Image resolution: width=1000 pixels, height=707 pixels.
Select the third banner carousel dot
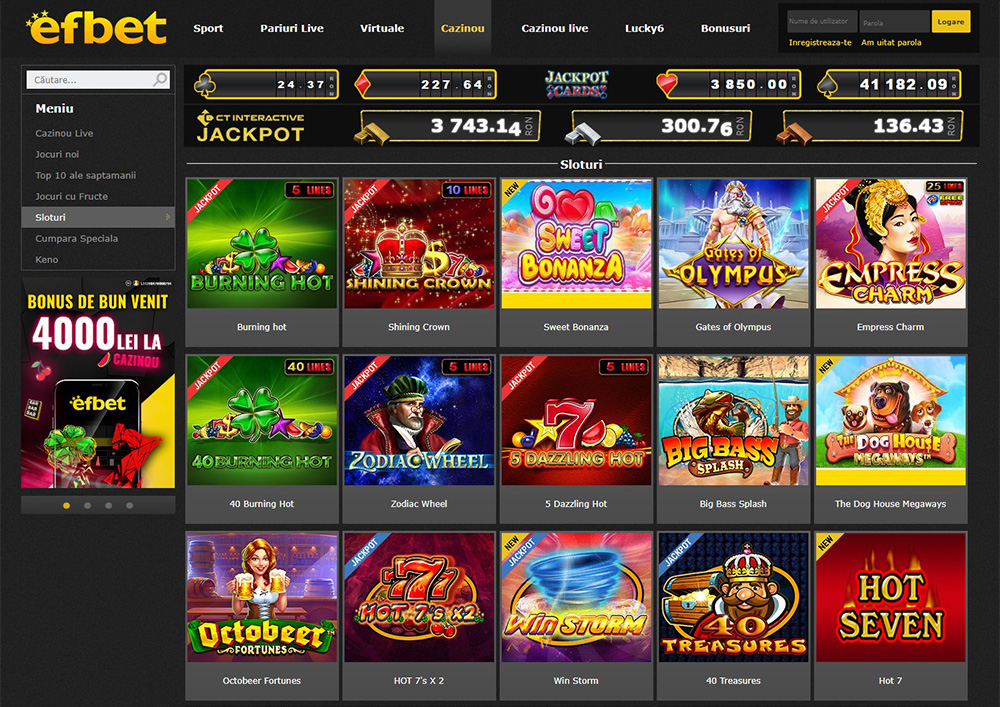[108, 506]
